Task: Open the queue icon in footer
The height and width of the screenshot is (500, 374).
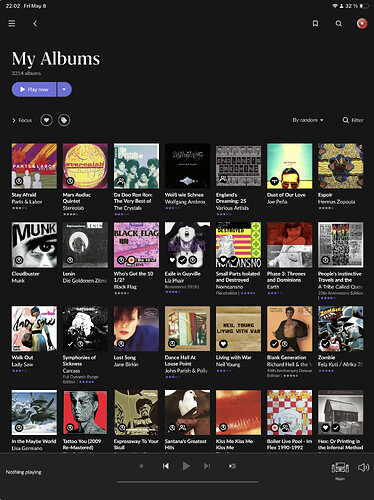Action: coord(232,466)
